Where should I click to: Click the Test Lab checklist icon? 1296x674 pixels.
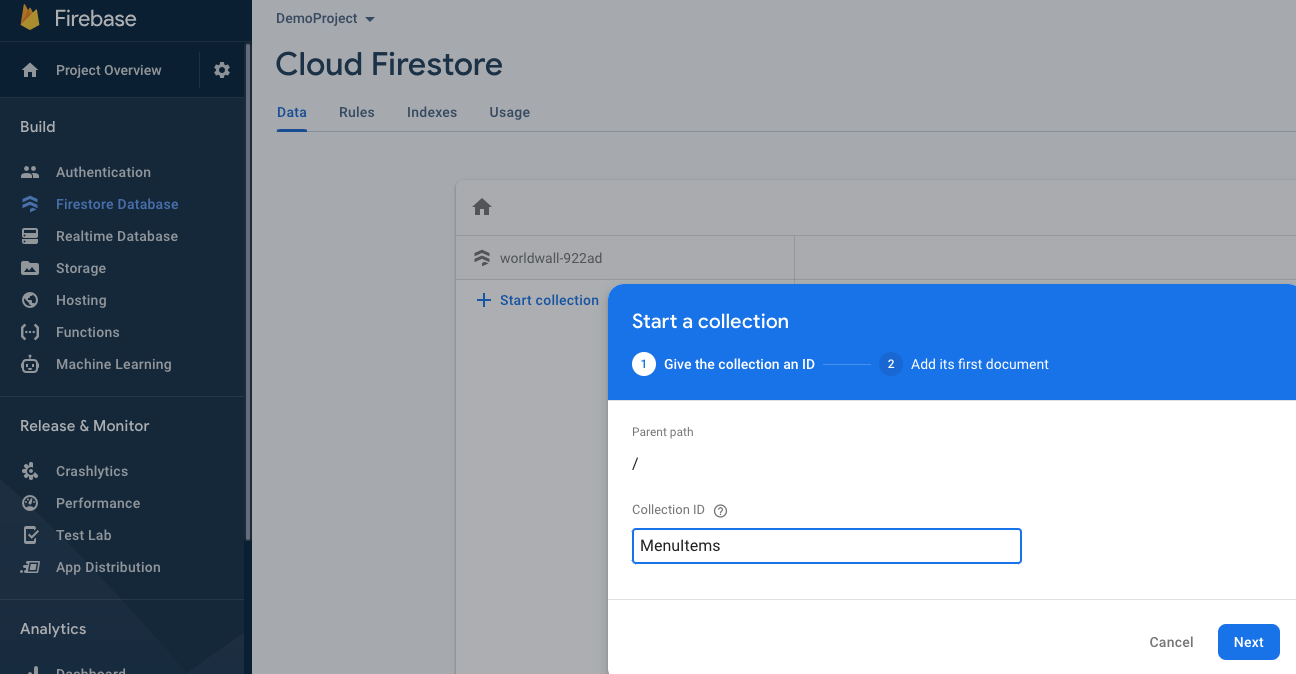tap(30, 535)
